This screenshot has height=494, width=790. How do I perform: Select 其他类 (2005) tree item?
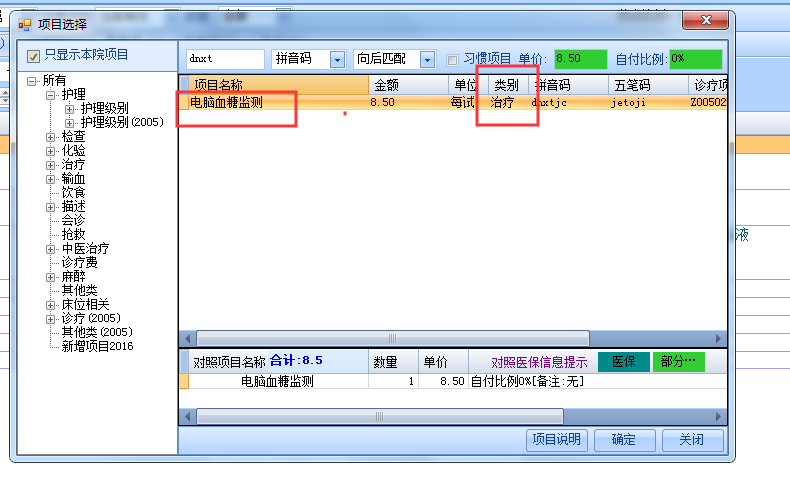tap(97, 332)
